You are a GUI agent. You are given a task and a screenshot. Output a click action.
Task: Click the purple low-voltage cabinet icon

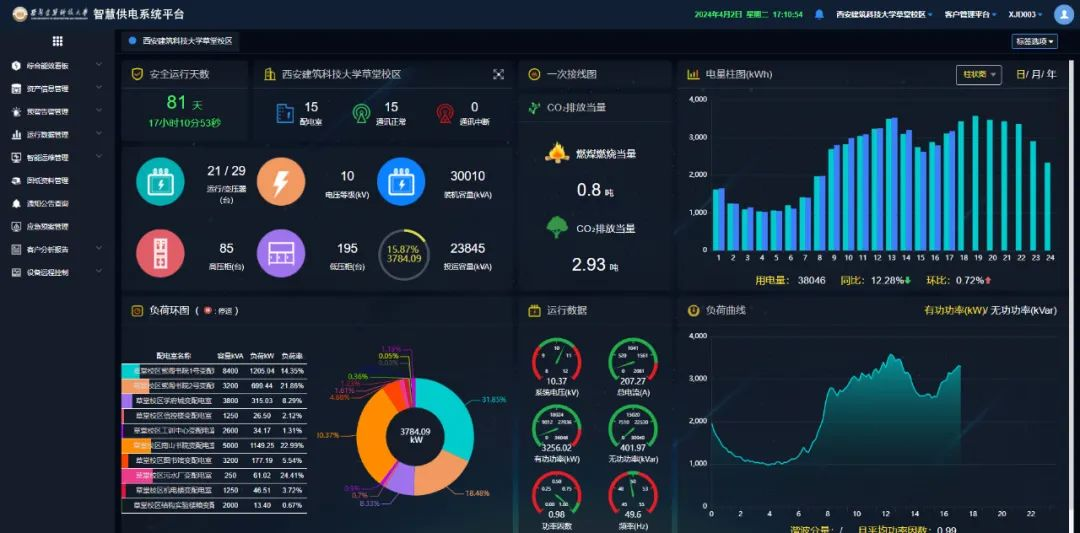point(281,253)
